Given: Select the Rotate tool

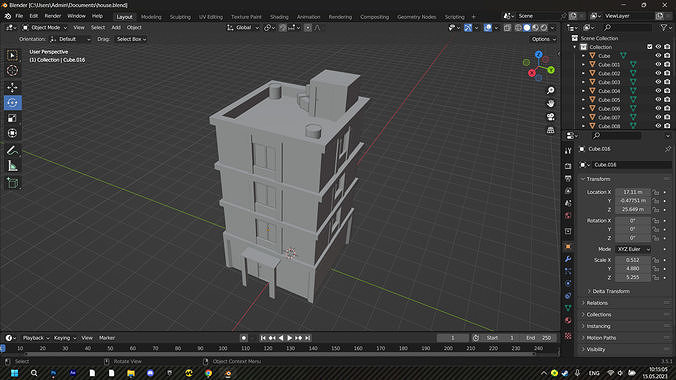Looking at the screenshot, I should 13,103.
